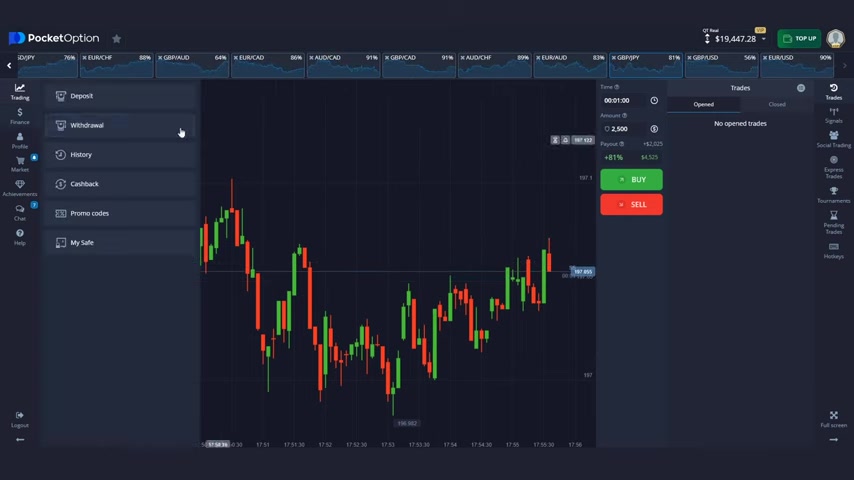854x480 pixels.
Task: Open the Market shopping cart section
Action: pyautogui.click(x=20, y=164)
